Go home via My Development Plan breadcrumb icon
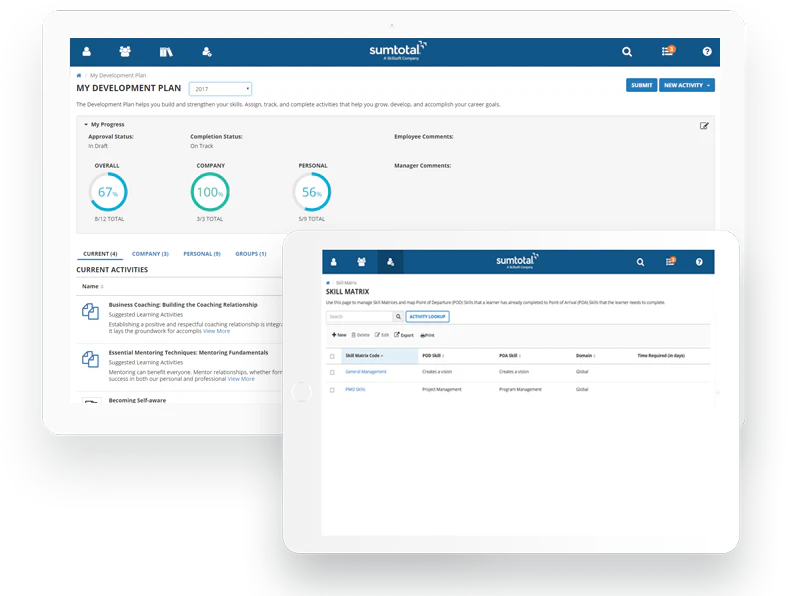Viewport: 788px width, 596px height. [x=79, y=75]
